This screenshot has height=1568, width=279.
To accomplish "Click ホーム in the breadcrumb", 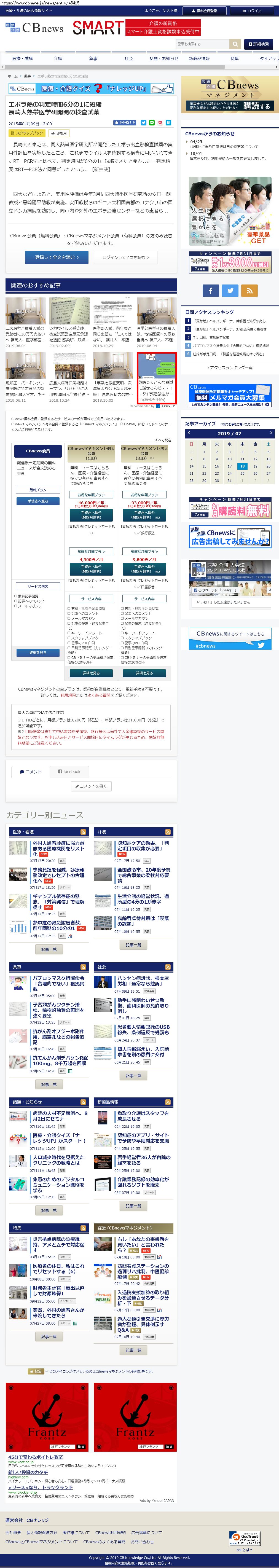I will pyautogui.click(x=12, y=76).
